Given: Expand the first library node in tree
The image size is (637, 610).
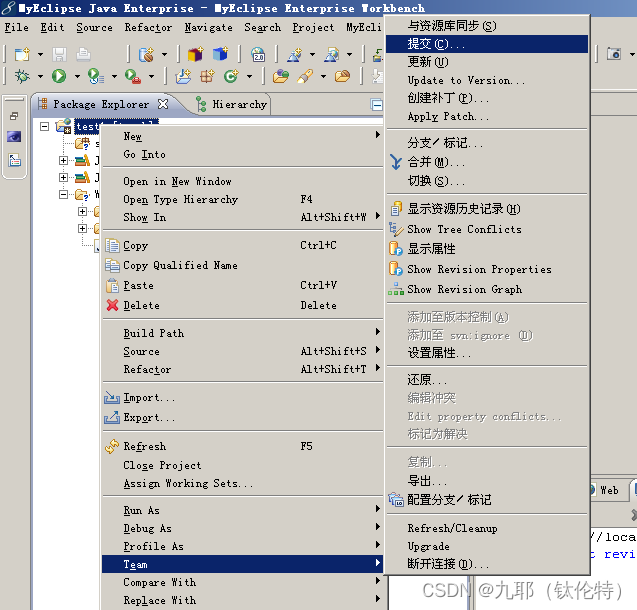Looking at the screenshot, I should tap(63, 160).
